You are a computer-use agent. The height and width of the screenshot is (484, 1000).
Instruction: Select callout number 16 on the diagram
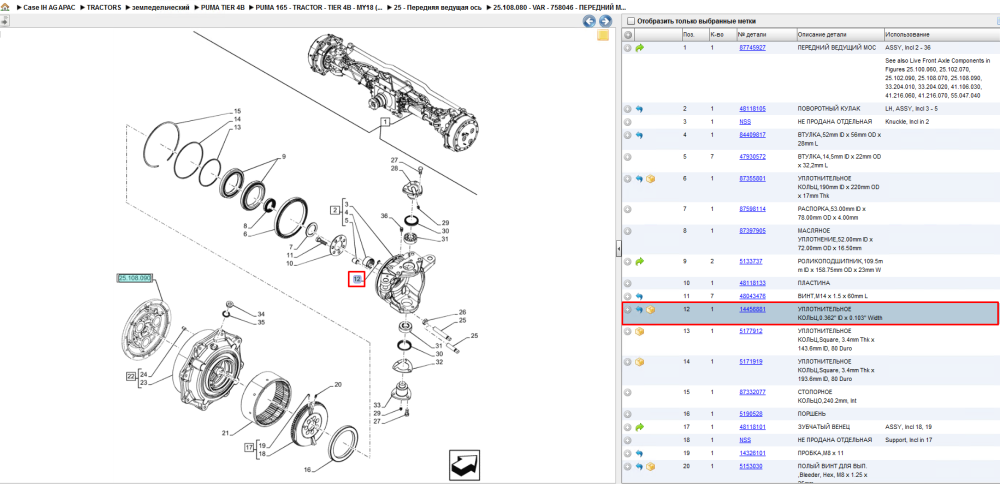click(307, 470)
